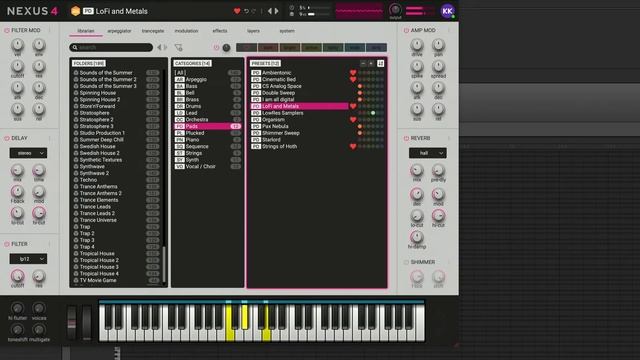Select the green color tag filter
This screenshot has width=640, height=360.
pos(333,48)
